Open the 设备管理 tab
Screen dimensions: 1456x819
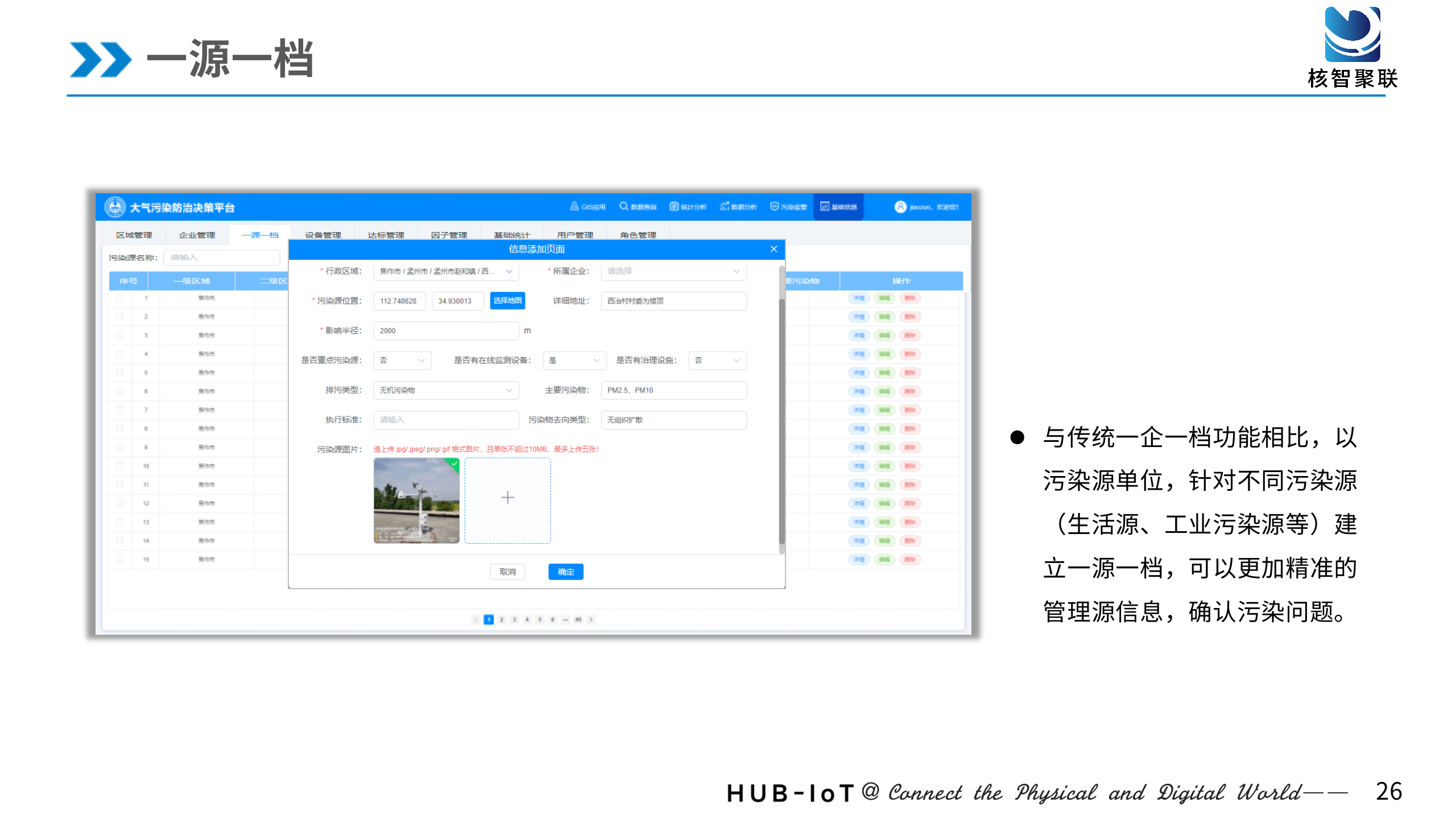coord(322,235)
